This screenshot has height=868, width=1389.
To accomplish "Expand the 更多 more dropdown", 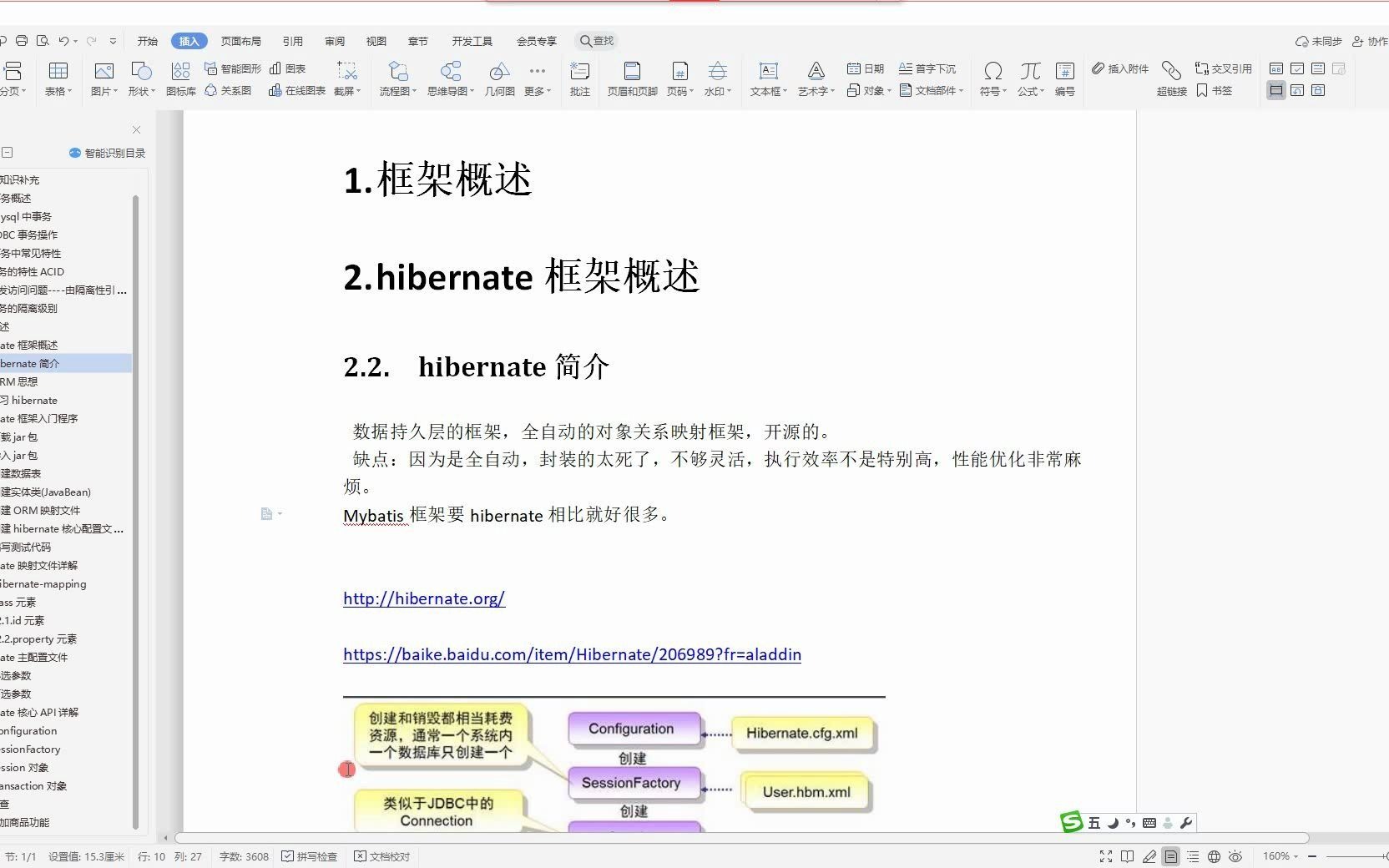I will (538, 79).
